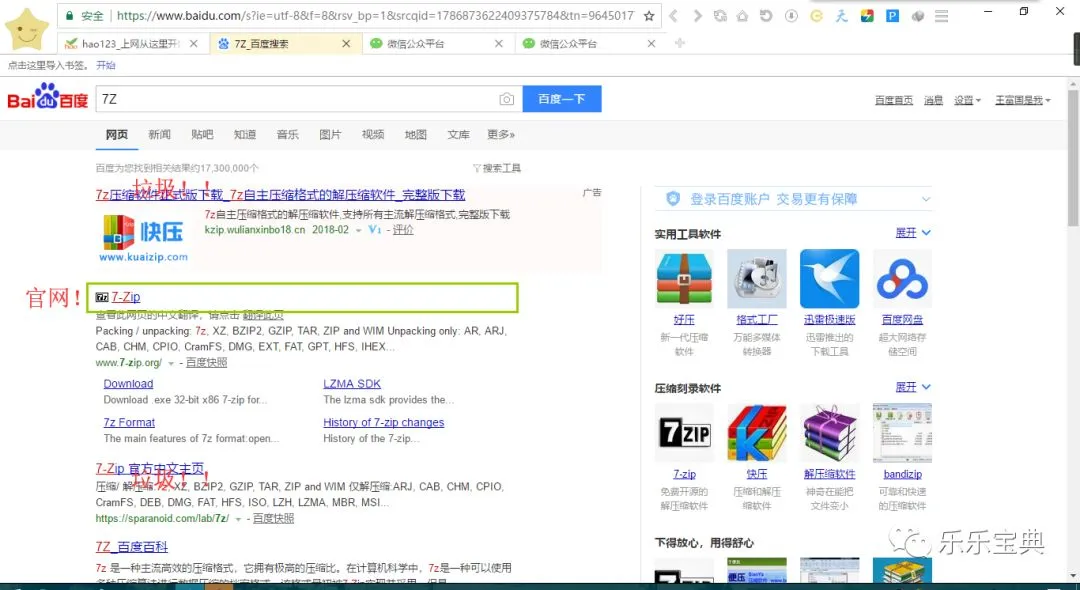Image resolution: width=1080 pixels, height=590 pixels.
Task: Select the 新闻 search category
Action: tap(159, 134)
